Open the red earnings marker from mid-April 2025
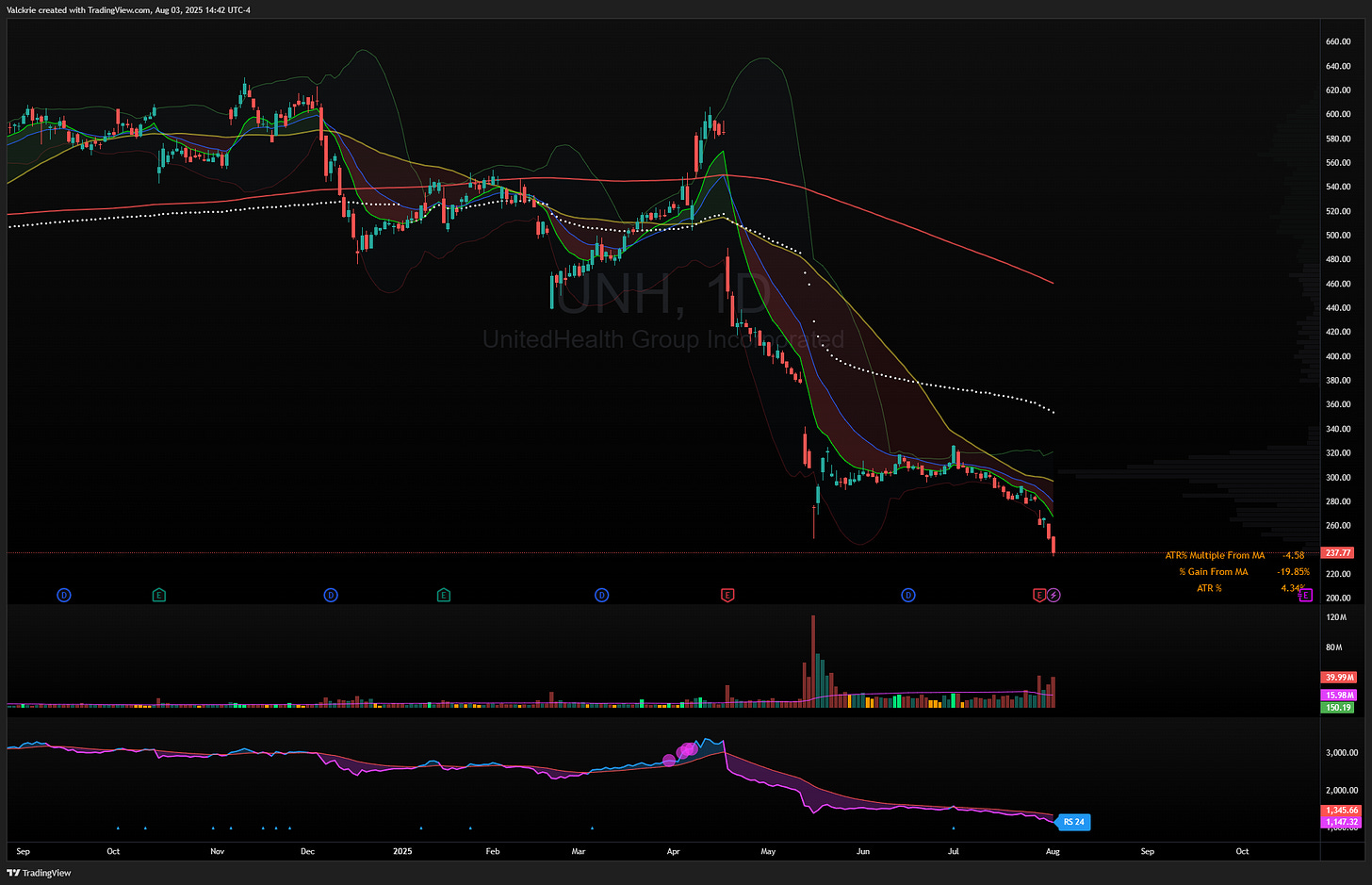Screen dimensions: 1372x885 tap(727, 595)
